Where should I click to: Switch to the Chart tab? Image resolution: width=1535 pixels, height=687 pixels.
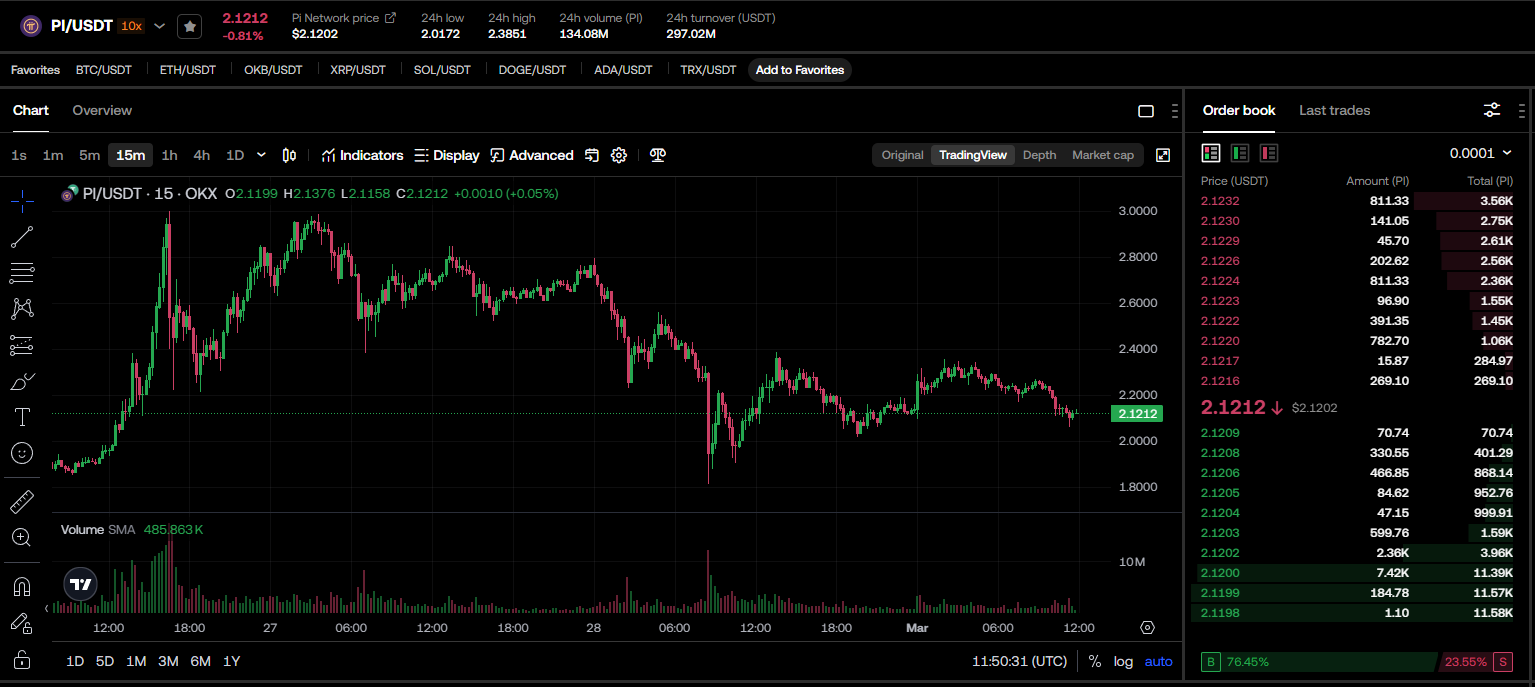tap(31, 110)
